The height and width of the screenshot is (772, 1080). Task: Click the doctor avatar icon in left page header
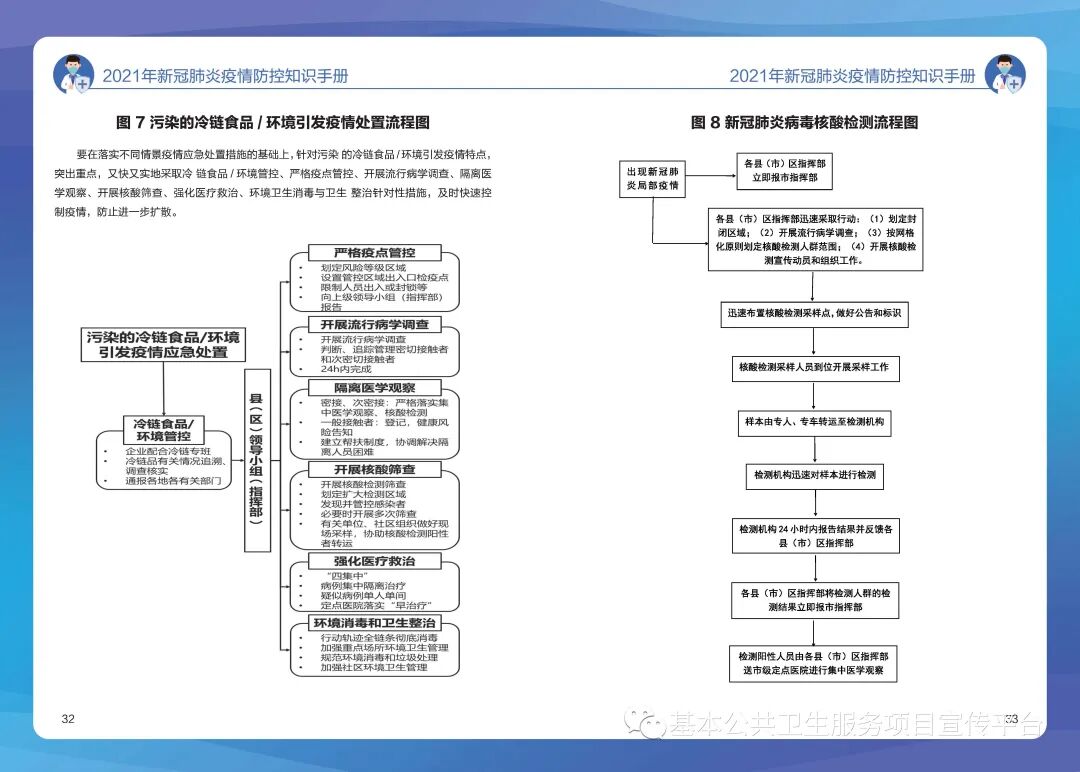(x=73, y=74)
